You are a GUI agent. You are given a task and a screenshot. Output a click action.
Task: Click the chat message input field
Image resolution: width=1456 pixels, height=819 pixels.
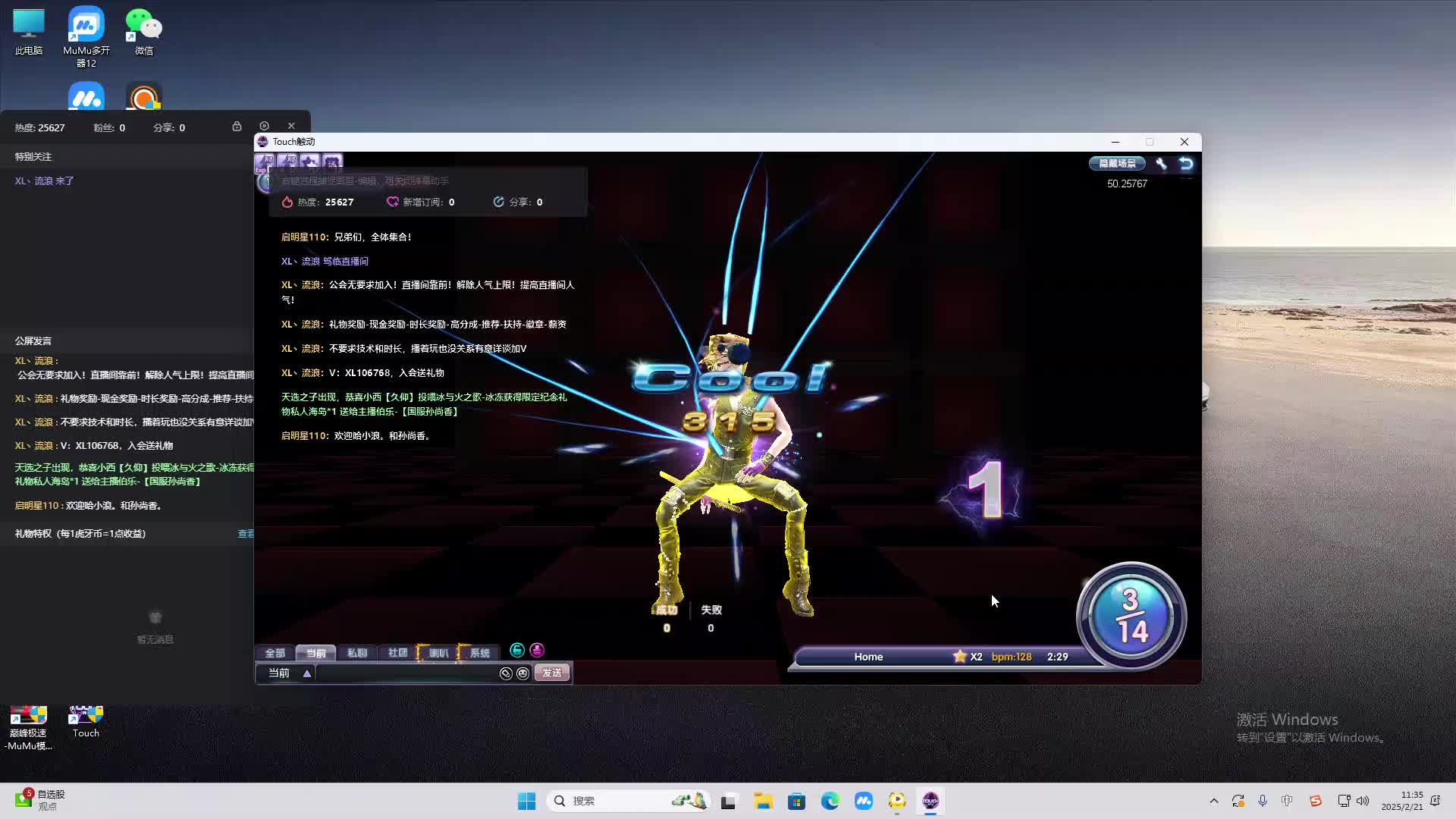406,673
